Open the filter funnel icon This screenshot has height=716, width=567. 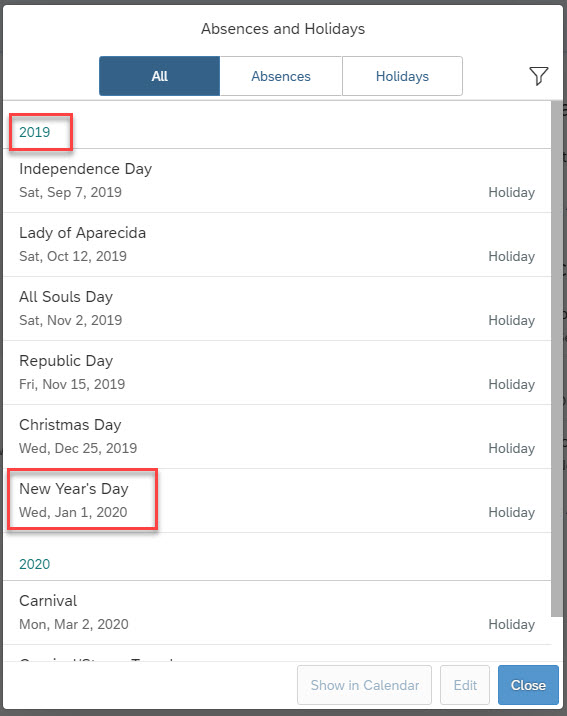(539, 76)
